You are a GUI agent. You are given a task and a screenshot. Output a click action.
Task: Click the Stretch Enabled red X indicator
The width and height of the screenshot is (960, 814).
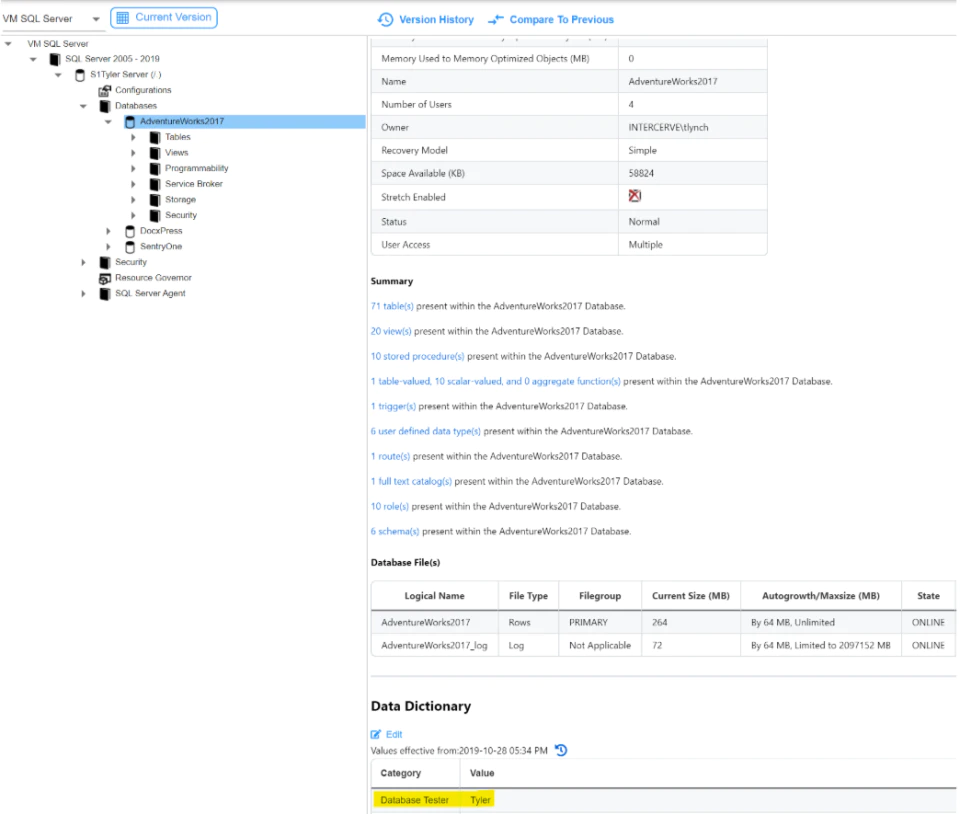pyautogui.click(x=634, y=196)
